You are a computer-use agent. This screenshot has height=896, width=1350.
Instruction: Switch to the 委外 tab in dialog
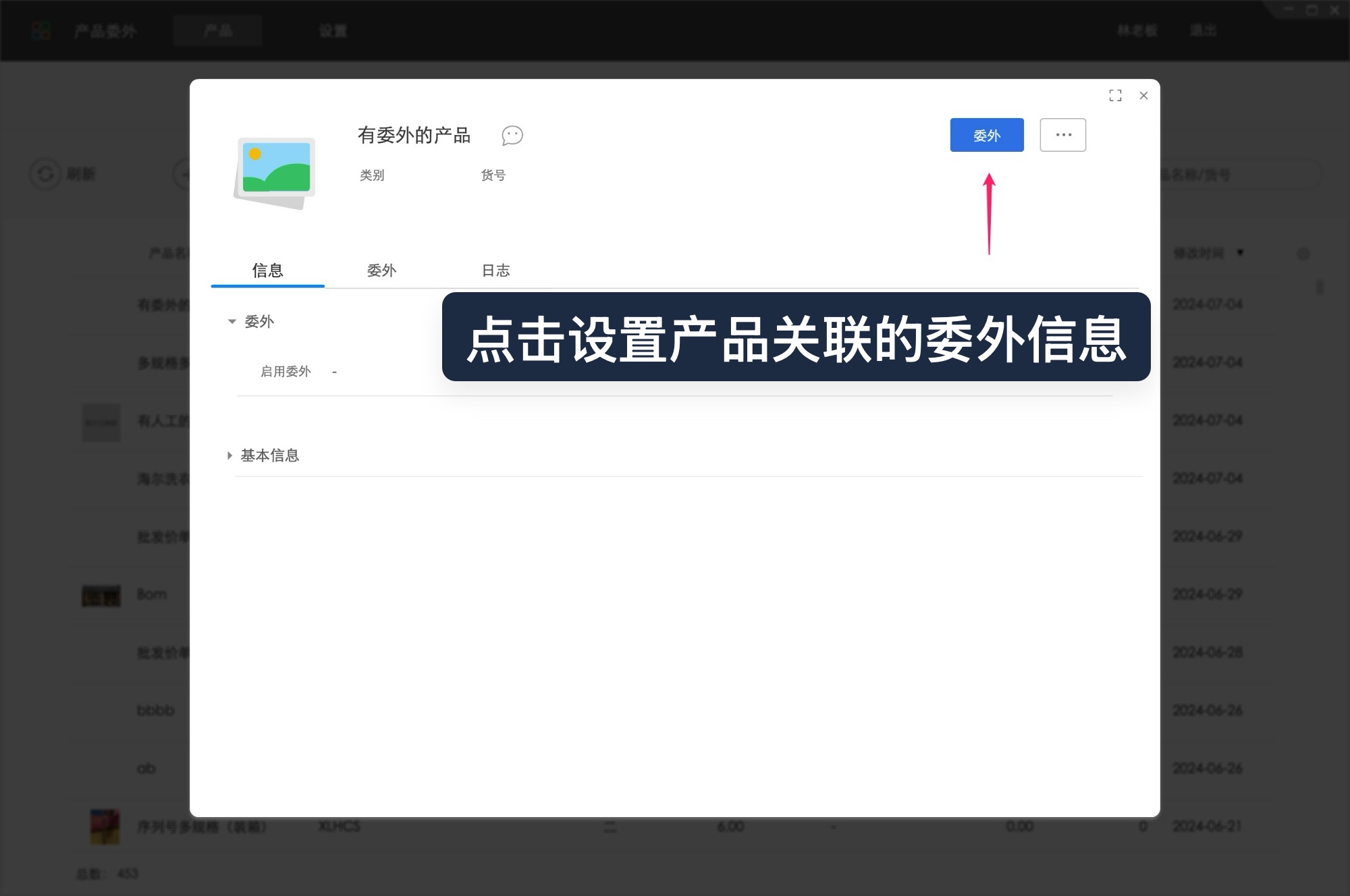coord(382,271)
